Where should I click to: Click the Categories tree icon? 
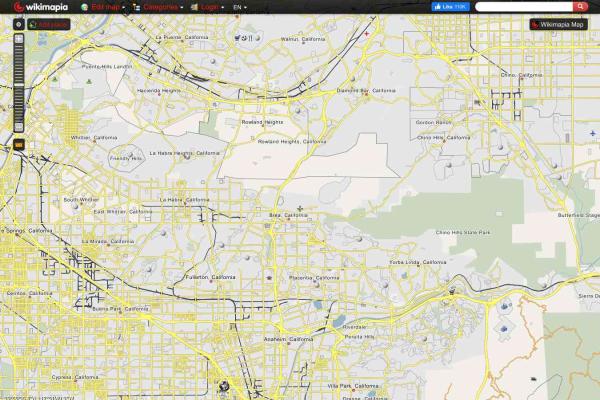[x=136, y=7]
